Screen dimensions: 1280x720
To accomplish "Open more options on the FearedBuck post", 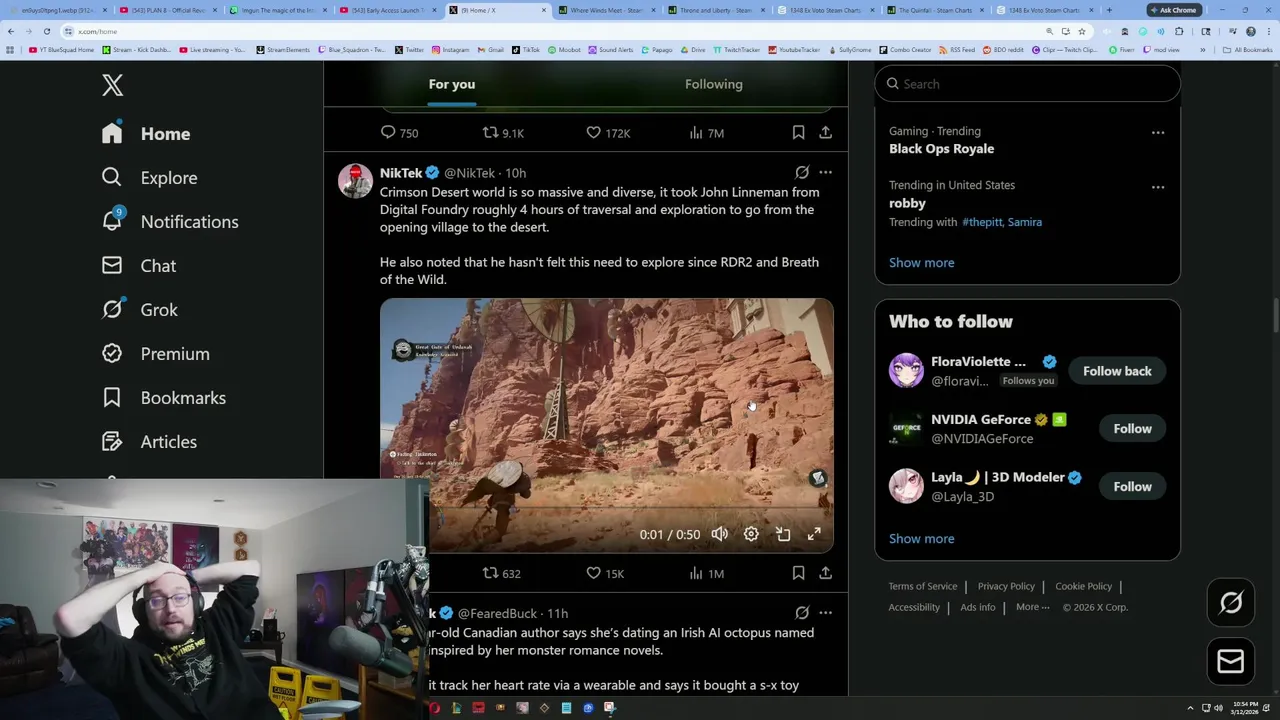I will [825, 613].
